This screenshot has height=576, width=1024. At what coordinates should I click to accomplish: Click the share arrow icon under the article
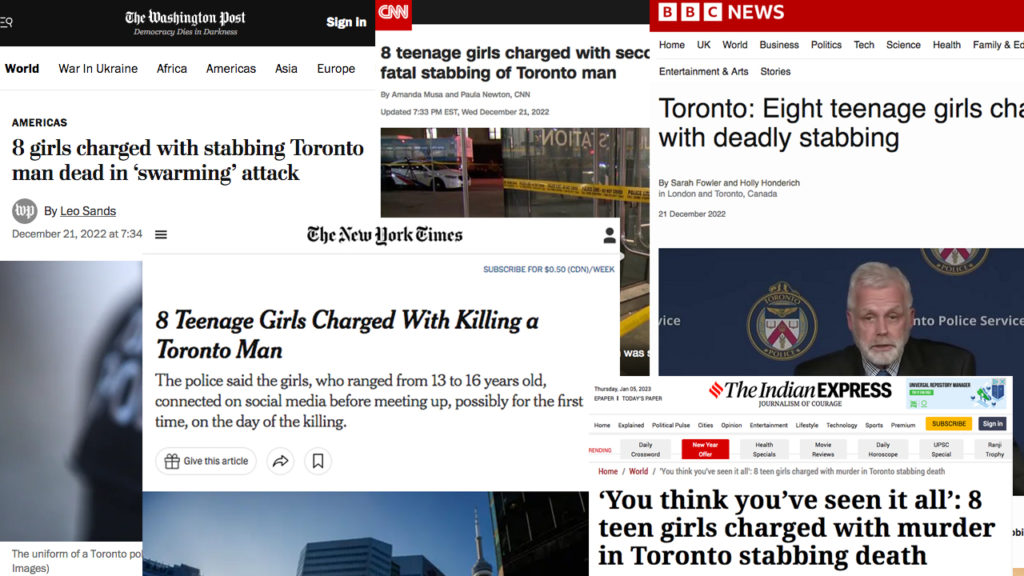281,461
